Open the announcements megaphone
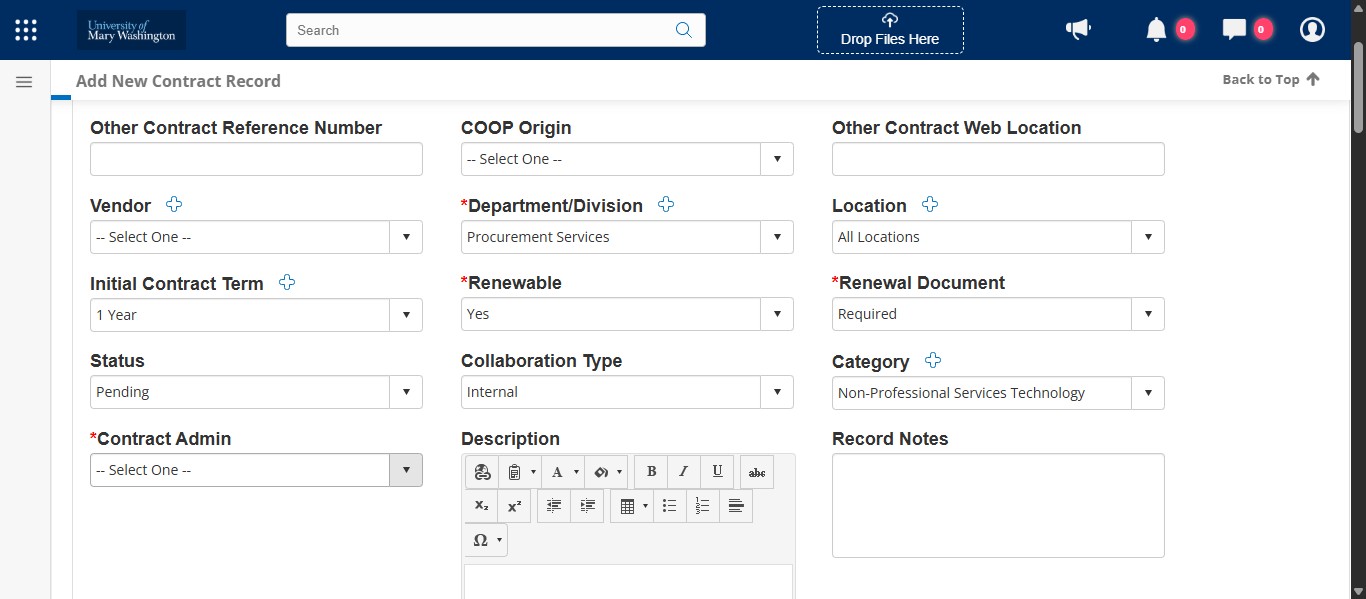 (1078, 29)
